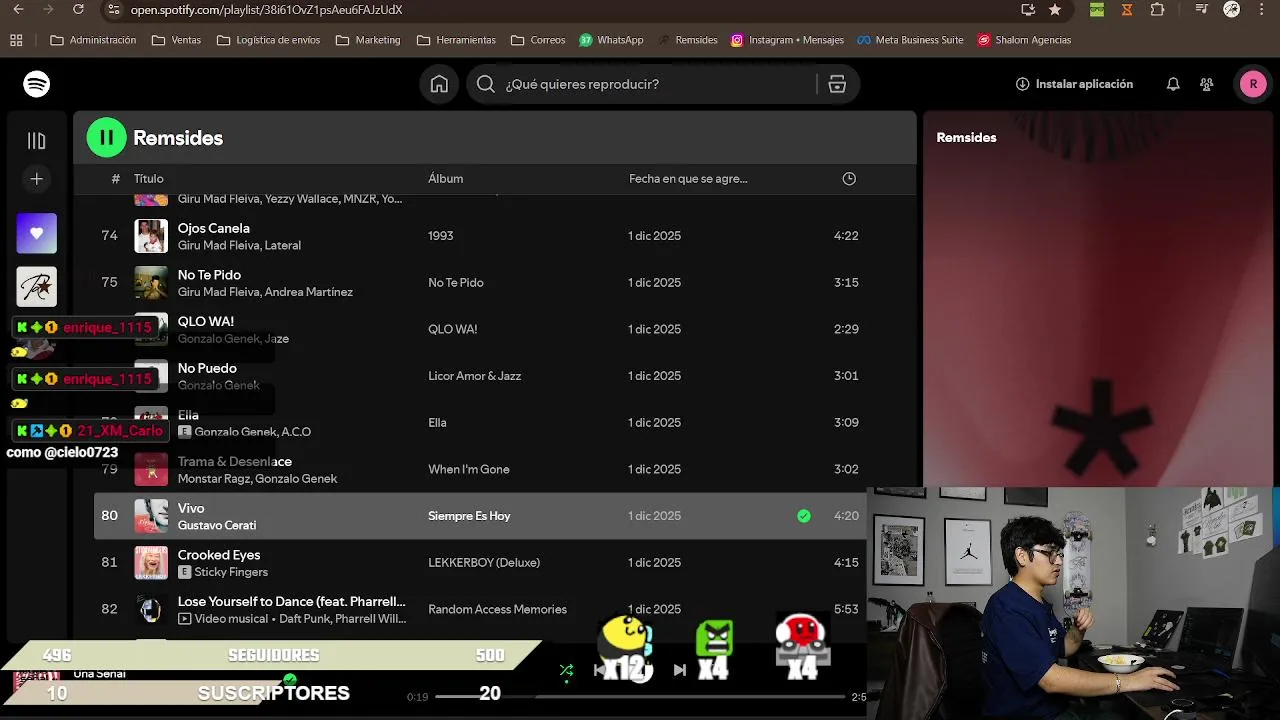Open the Licor Amor & Jazz album
Viewport: 1280px width, 720px height.
tap(475, 376)
